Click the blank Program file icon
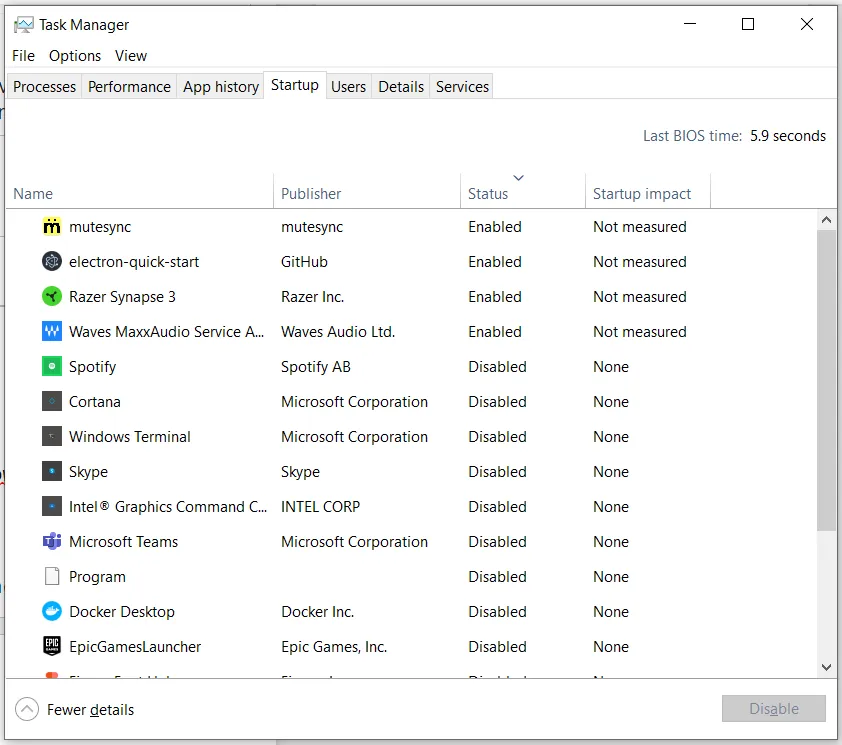 click(52, 576)
